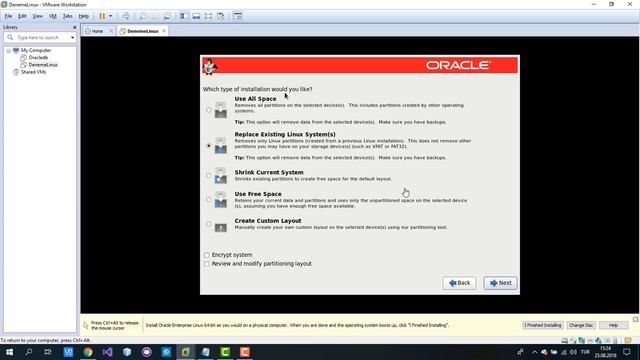640x360 pixels.
Task: Show hidden system tray icons
Action: 534,352
